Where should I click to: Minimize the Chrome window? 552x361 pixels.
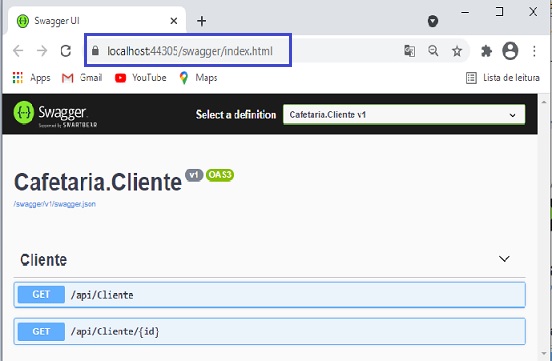pos(465,12)
